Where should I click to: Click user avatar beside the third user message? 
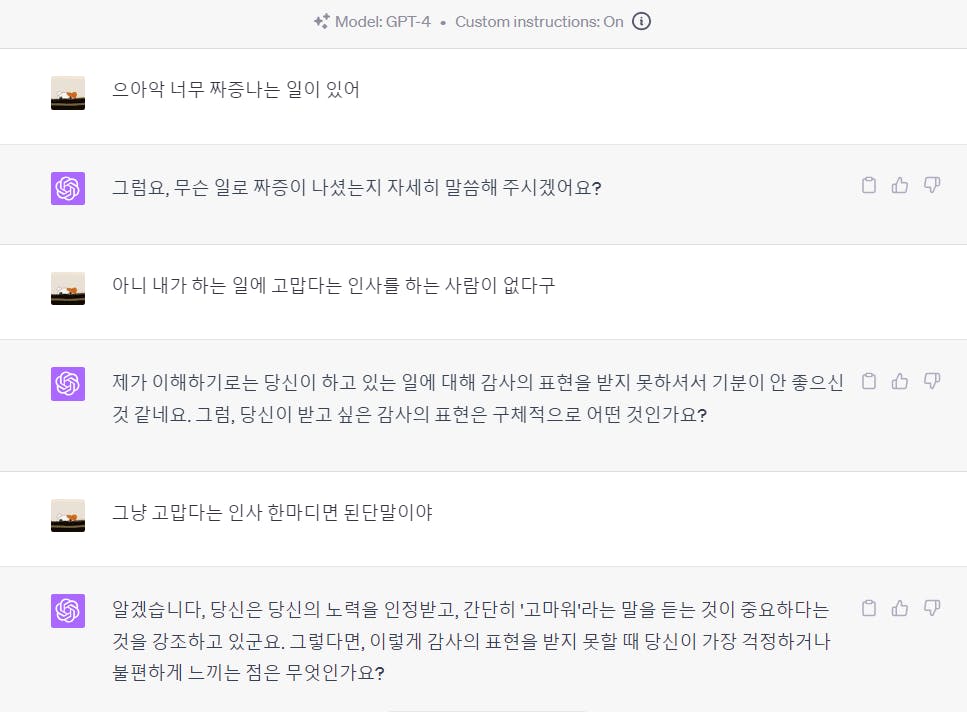[68, 515]
